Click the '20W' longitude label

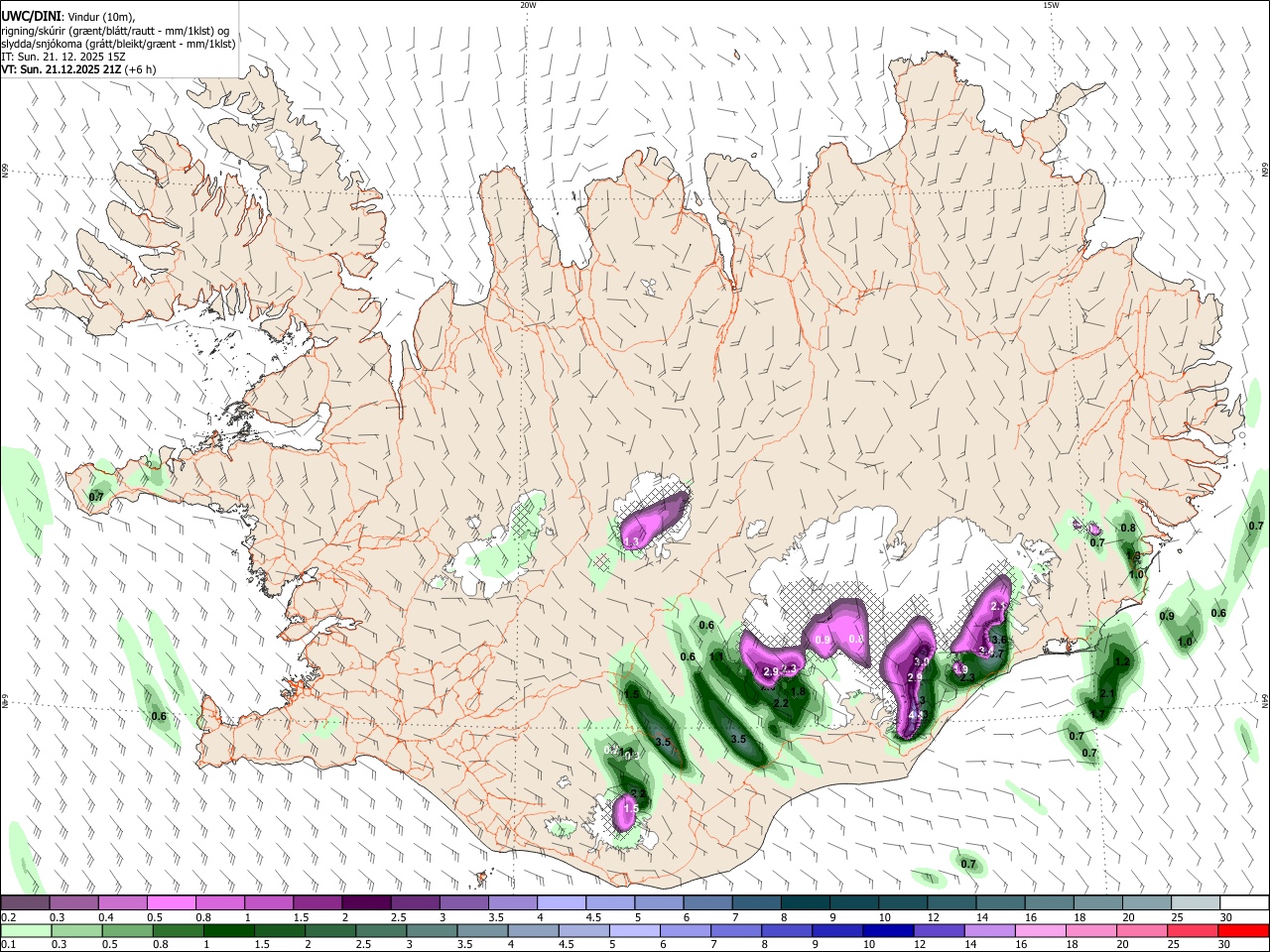pyautogui.click(x=528, y=5)
